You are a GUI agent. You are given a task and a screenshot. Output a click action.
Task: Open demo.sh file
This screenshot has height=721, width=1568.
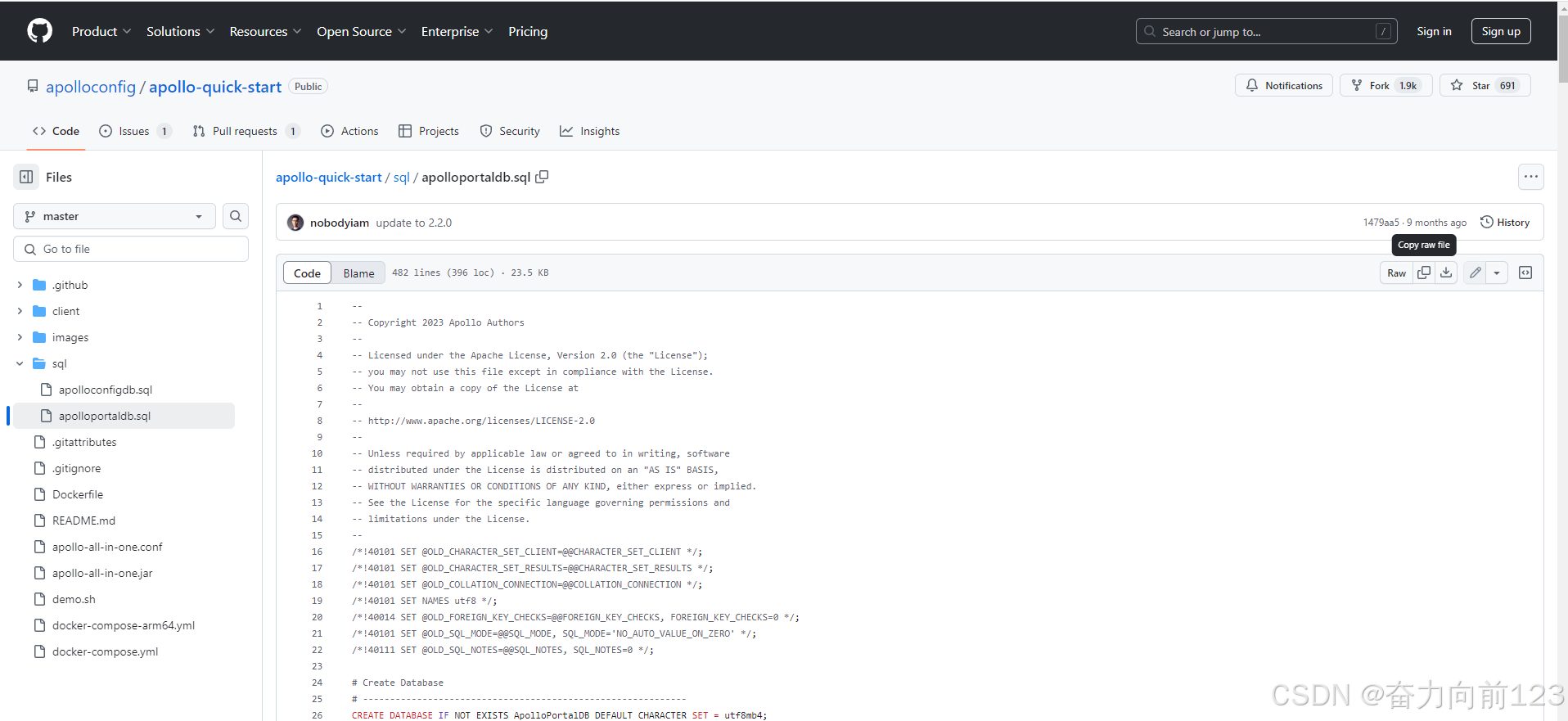(74, 599)
